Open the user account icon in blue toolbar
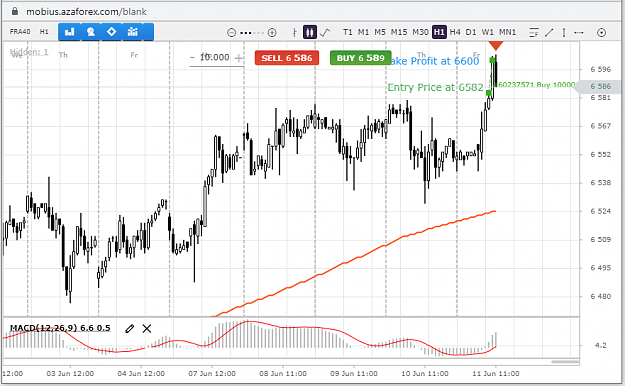625x386 pixels. pyautogui.click(x=90, y=32)
